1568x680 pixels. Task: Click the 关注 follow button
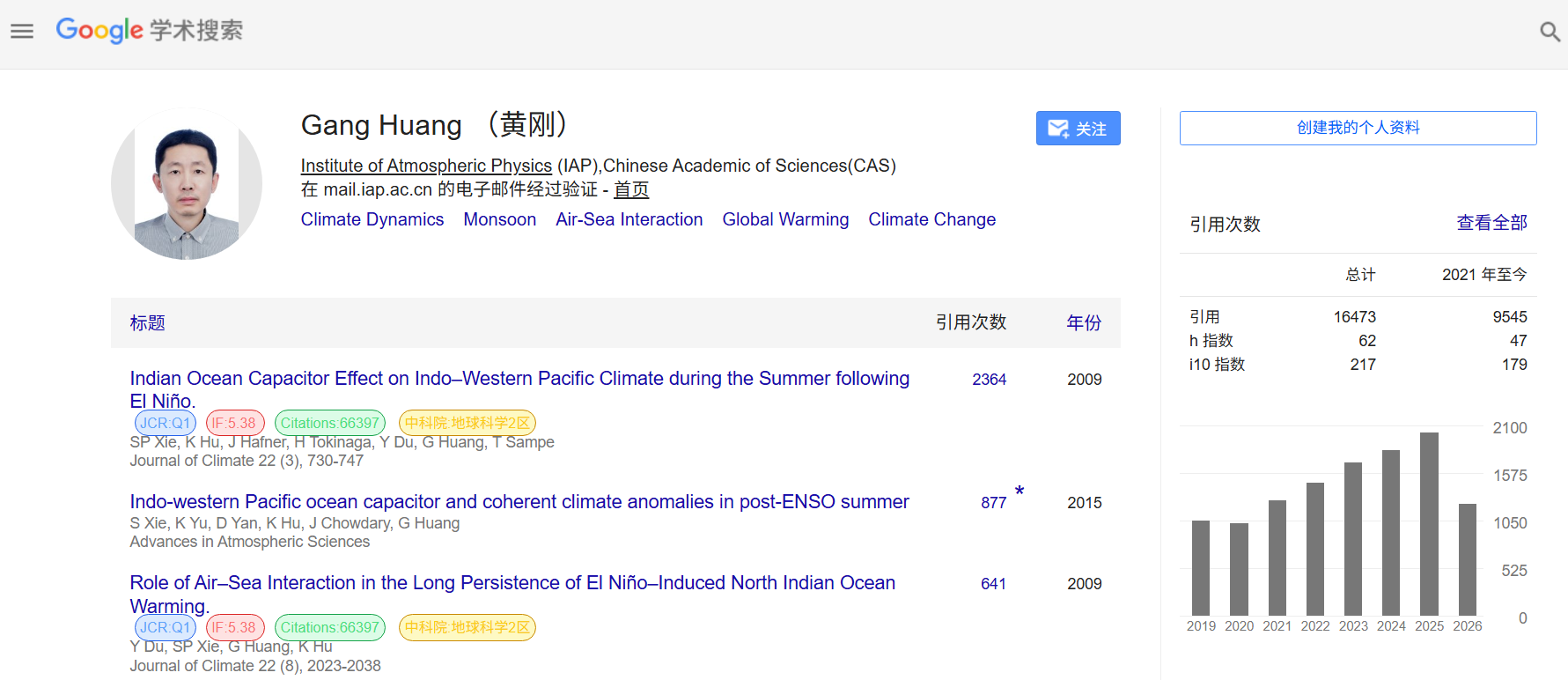1078,129
